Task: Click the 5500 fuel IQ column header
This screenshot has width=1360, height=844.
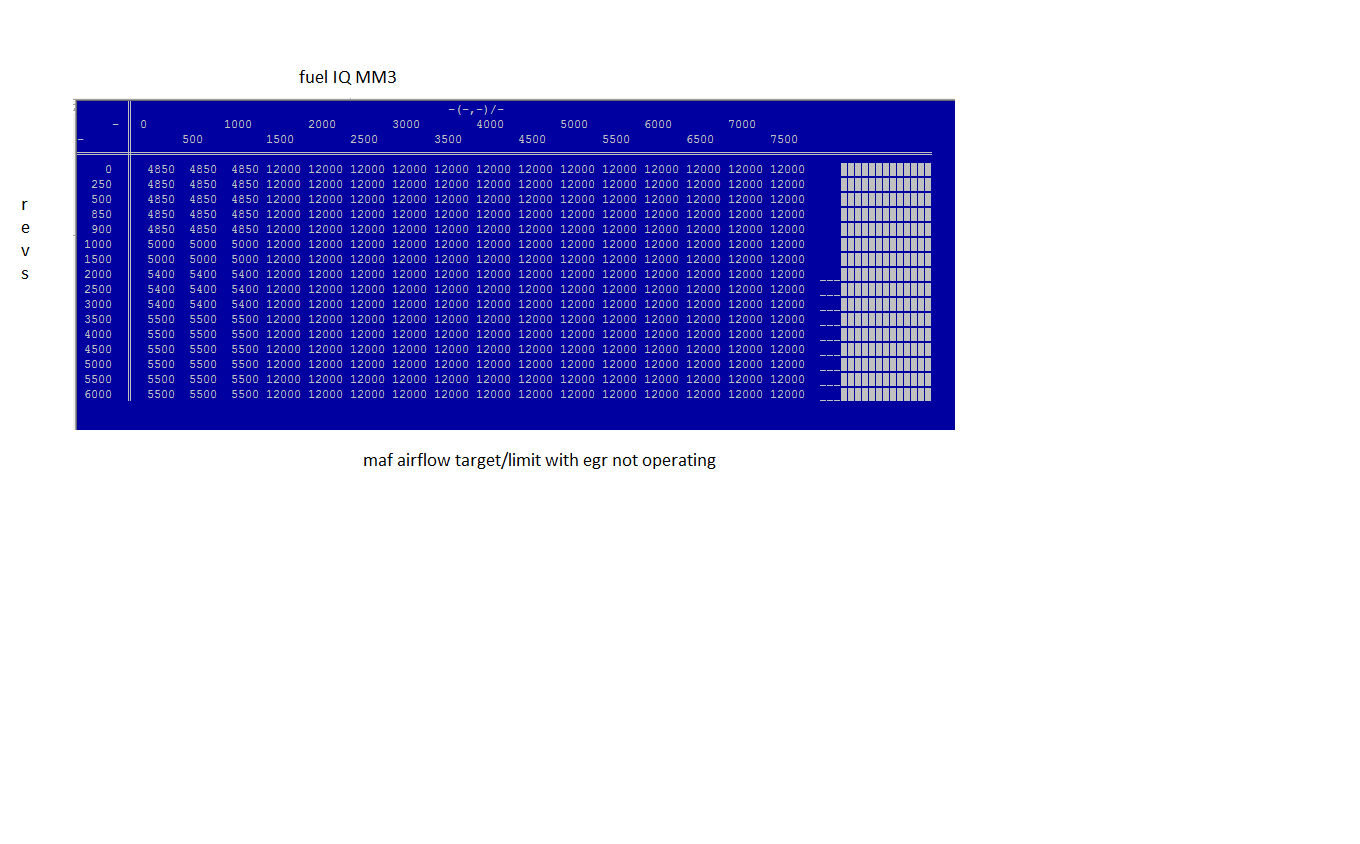Action: click(616, 140)
